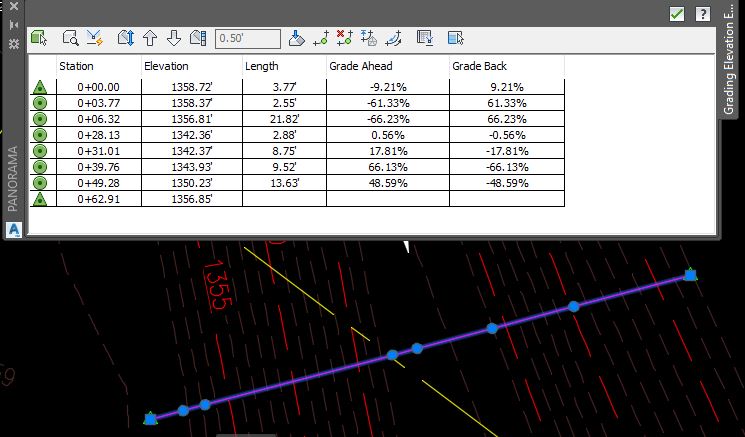
Task: Select grade back cell 66.23%
Action: point(507,119)
